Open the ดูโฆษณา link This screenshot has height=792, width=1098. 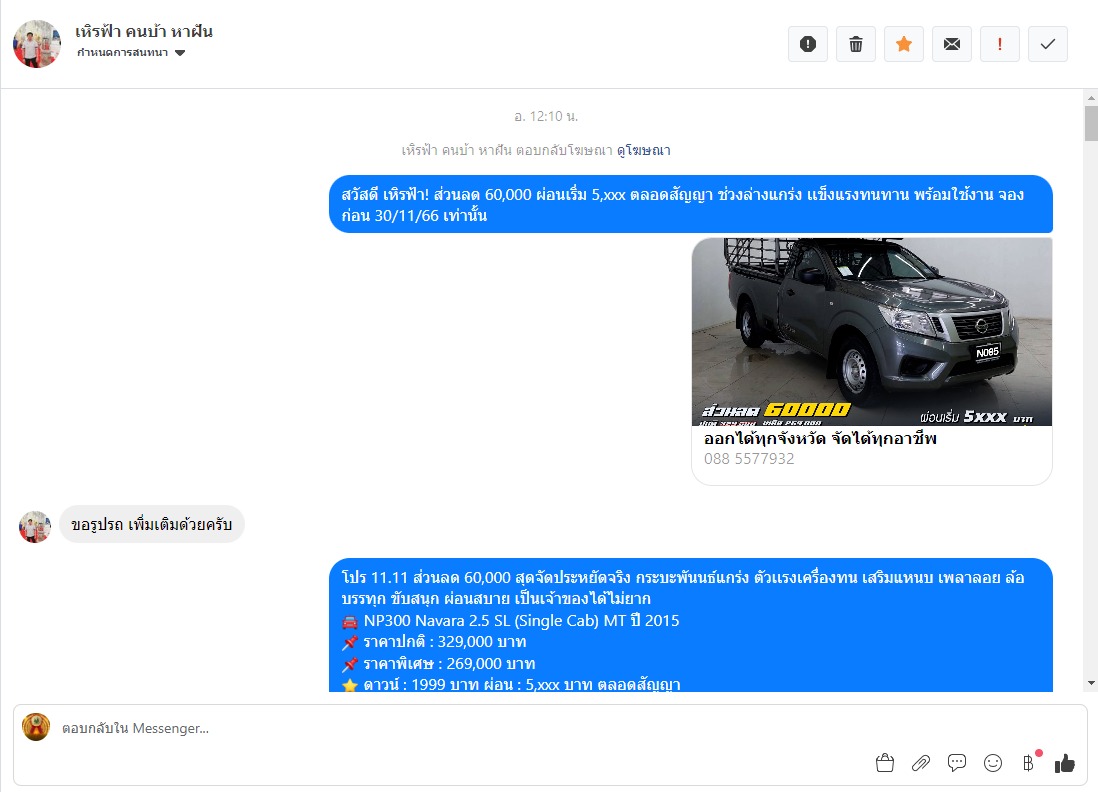[x=644, y=150]
